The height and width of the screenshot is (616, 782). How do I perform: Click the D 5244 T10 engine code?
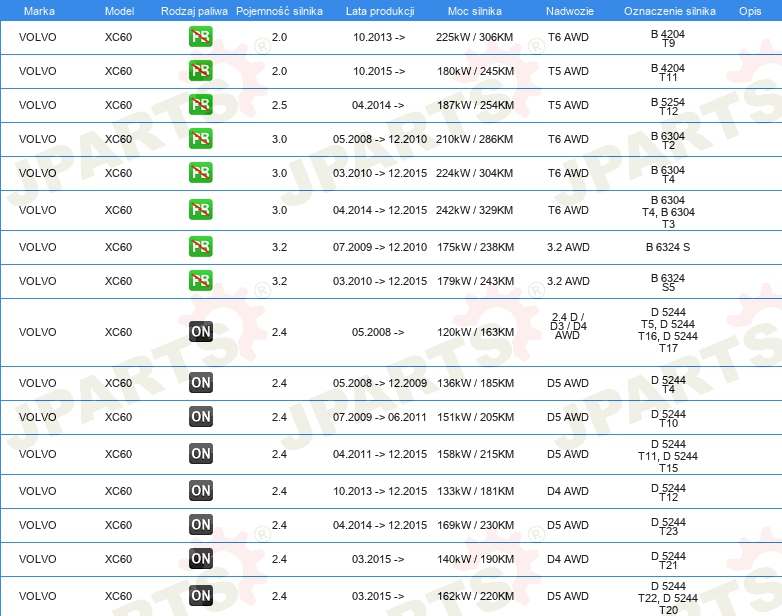coord(668,418)
